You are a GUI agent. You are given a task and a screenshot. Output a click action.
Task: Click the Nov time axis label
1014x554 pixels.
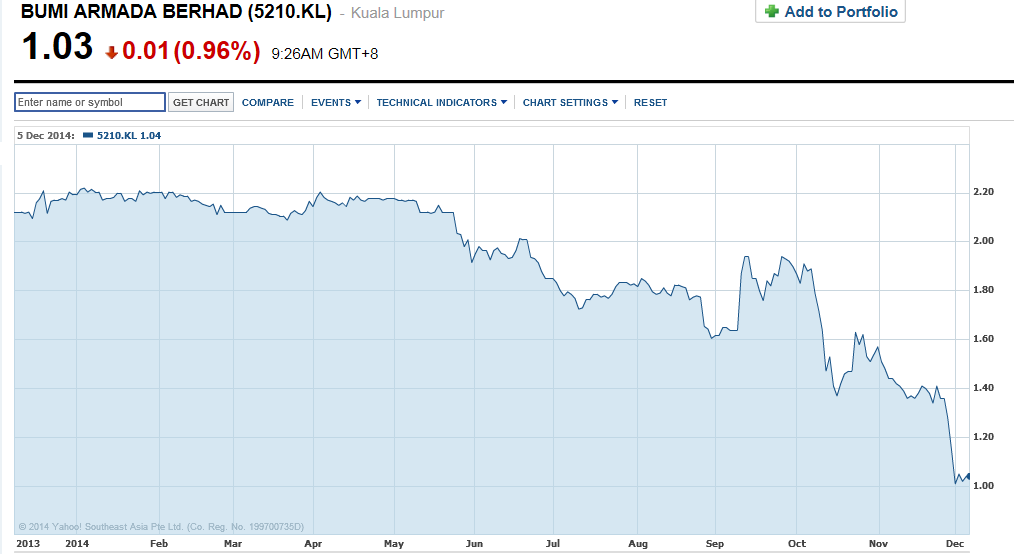[x=878, y=544]
